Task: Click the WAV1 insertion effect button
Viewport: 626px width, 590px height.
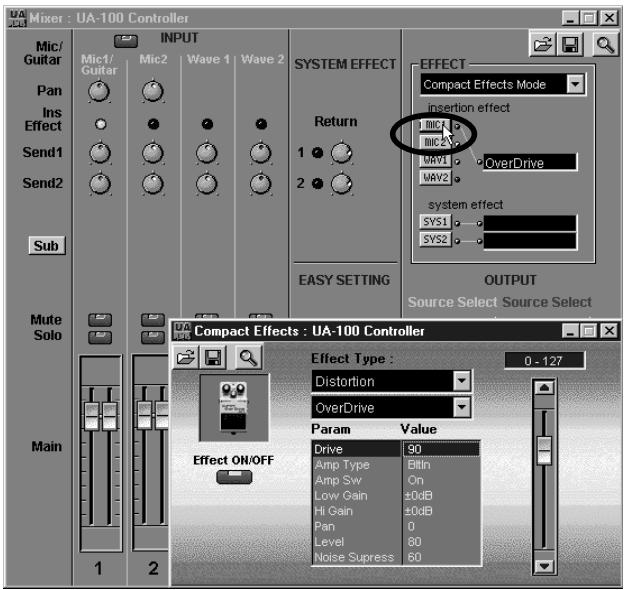Action: pyautogui.click(x=435, y=160)
